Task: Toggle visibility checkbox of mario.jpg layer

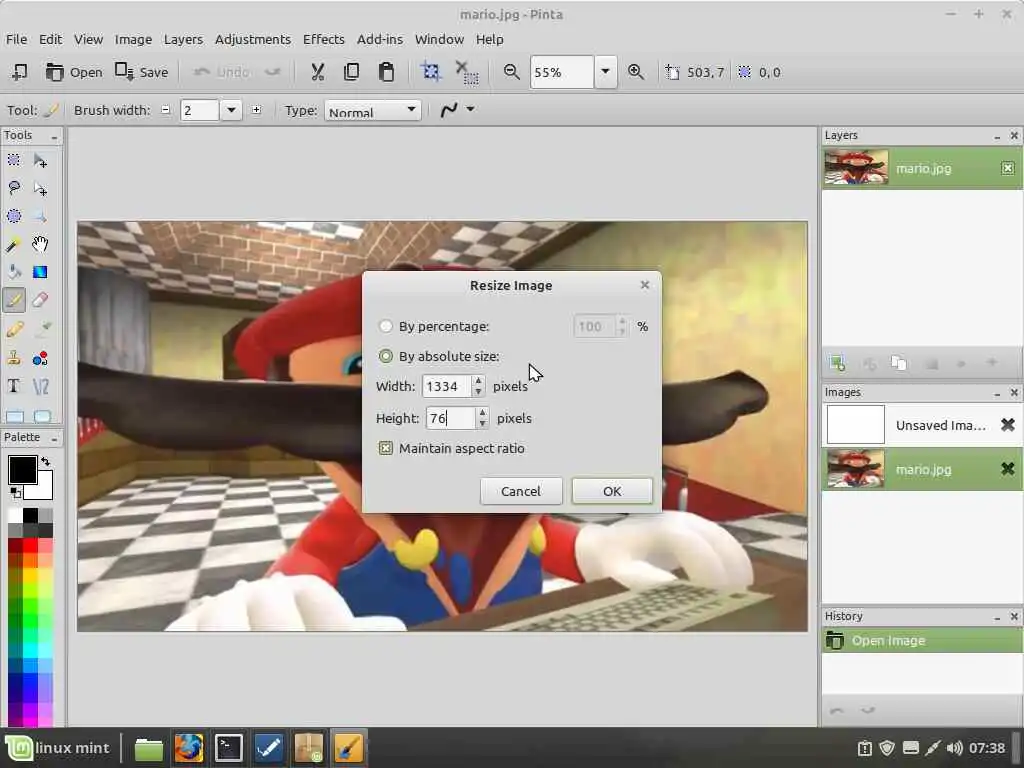Action: click(x=1008, y=168)
